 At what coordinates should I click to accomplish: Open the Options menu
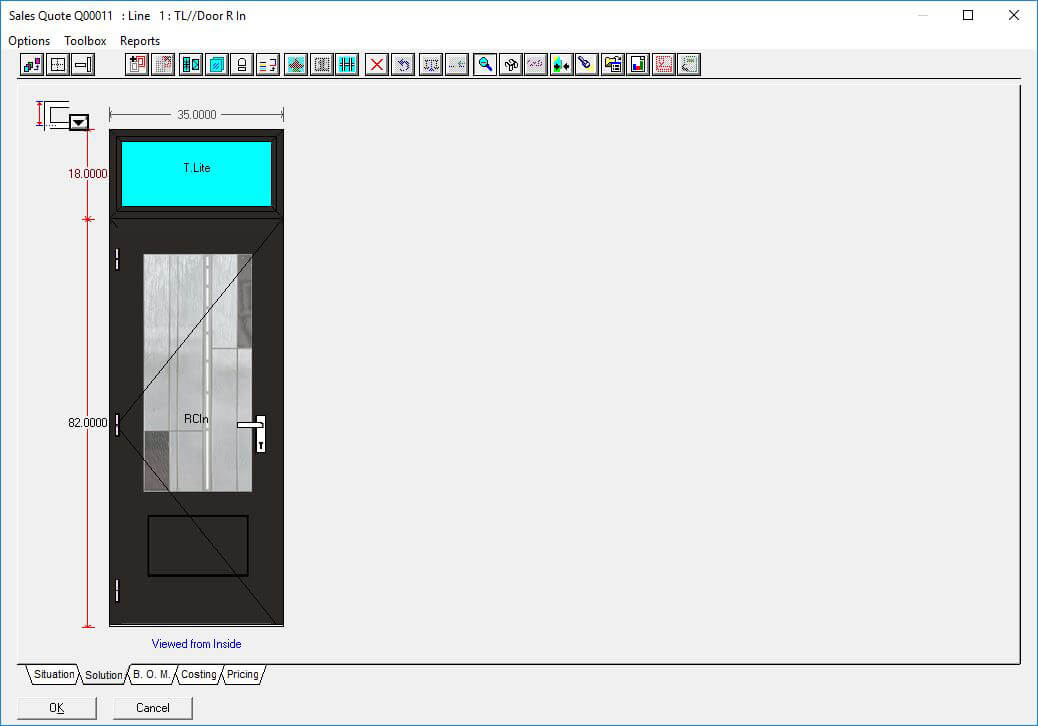pyautogui.click(x=29, y=41)
